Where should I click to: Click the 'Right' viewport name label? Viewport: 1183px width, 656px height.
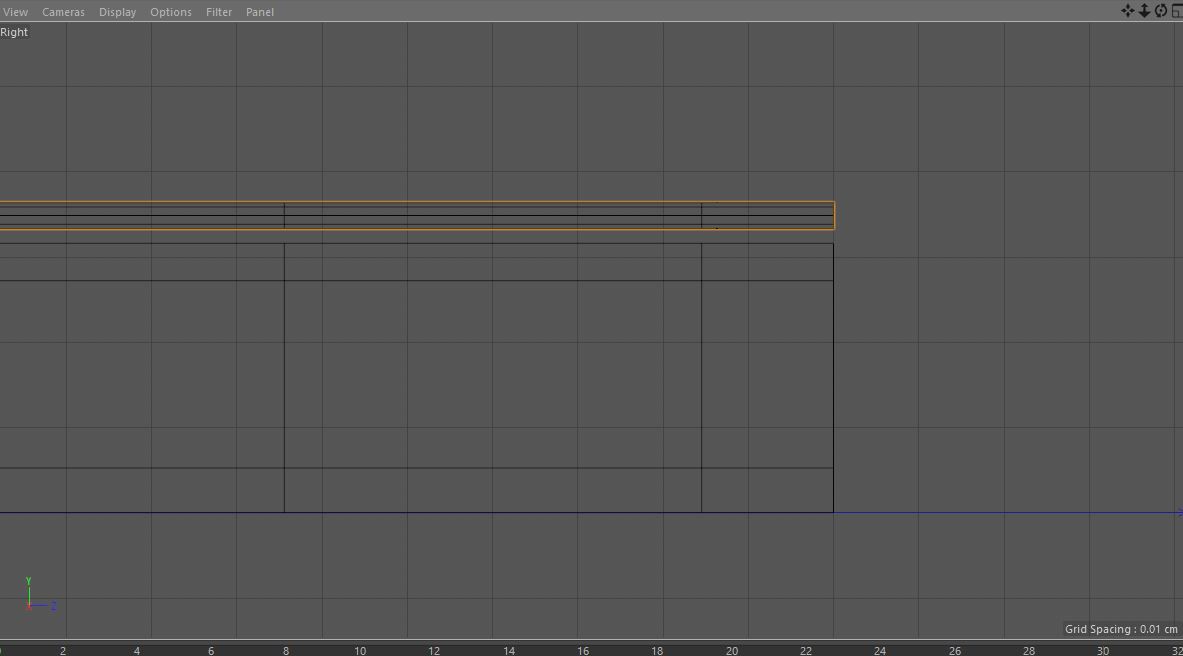[14, 32]
